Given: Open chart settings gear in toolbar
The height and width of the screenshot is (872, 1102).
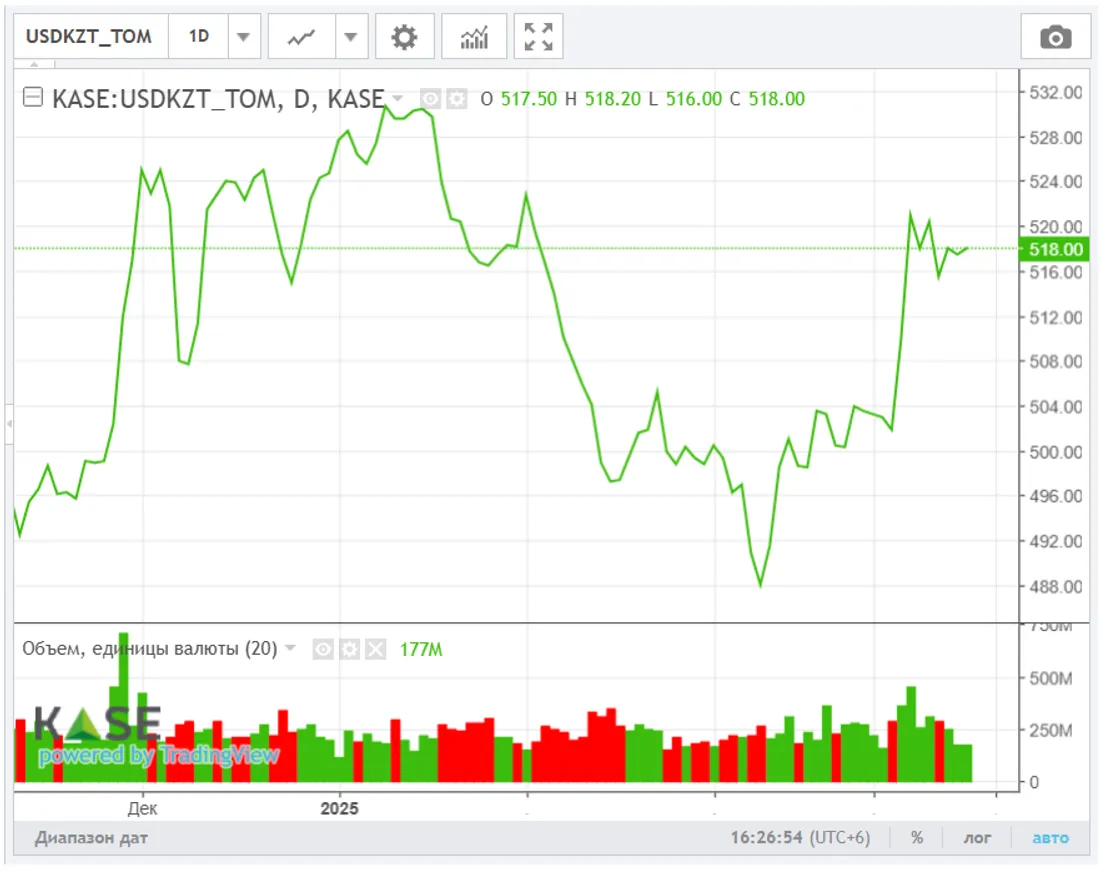Looking at the screenshot, I should [404, 37].
